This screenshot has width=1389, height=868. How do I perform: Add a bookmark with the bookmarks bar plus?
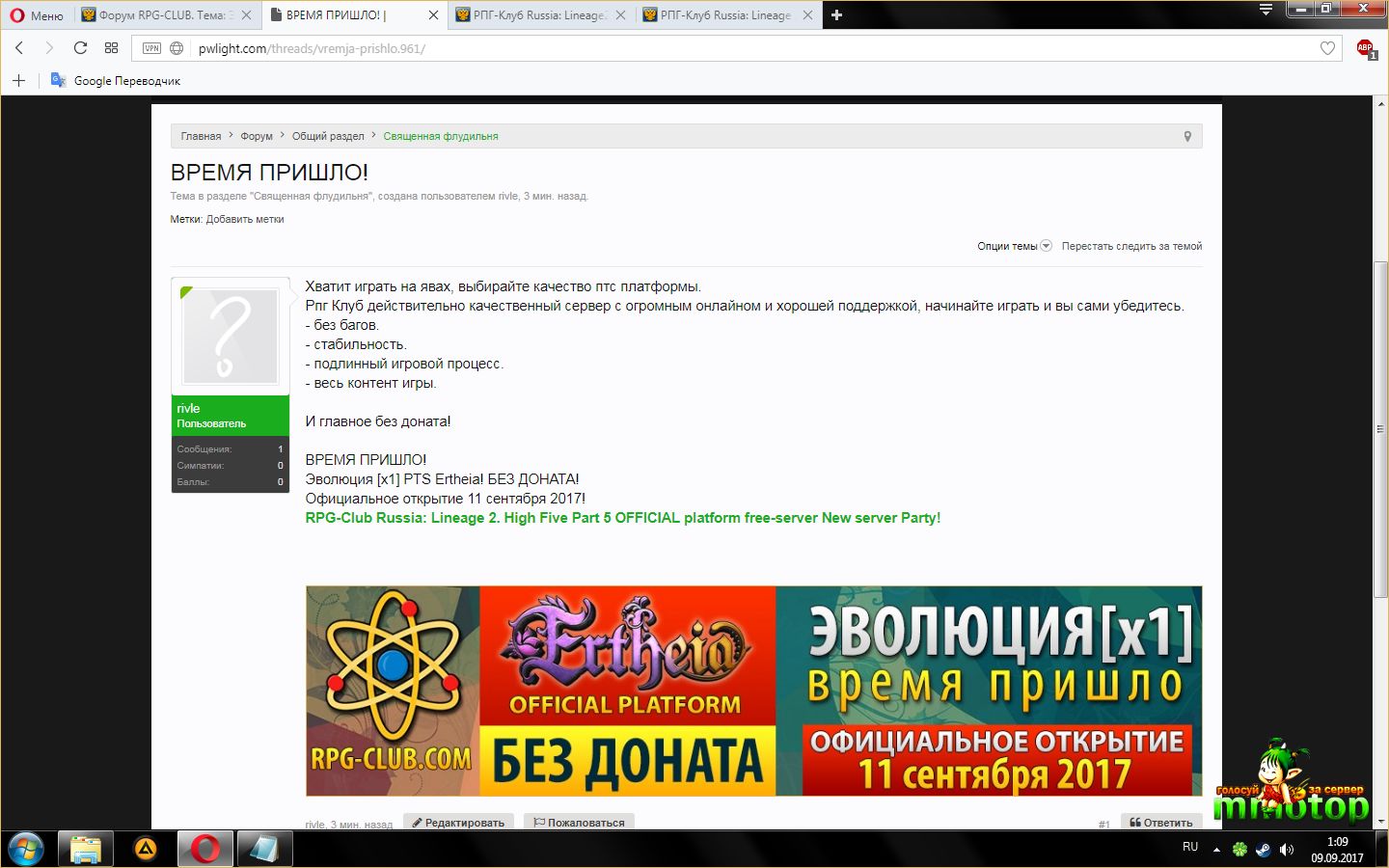pos(18,80)
